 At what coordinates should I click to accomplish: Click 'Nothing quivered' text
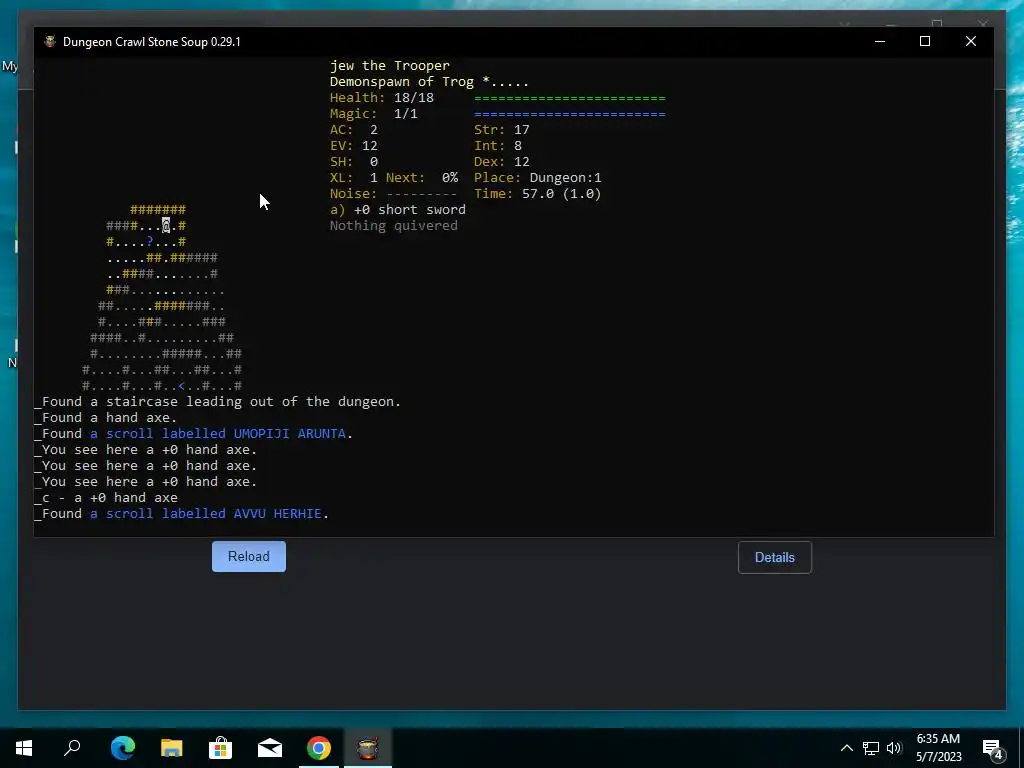click(394, 225)
